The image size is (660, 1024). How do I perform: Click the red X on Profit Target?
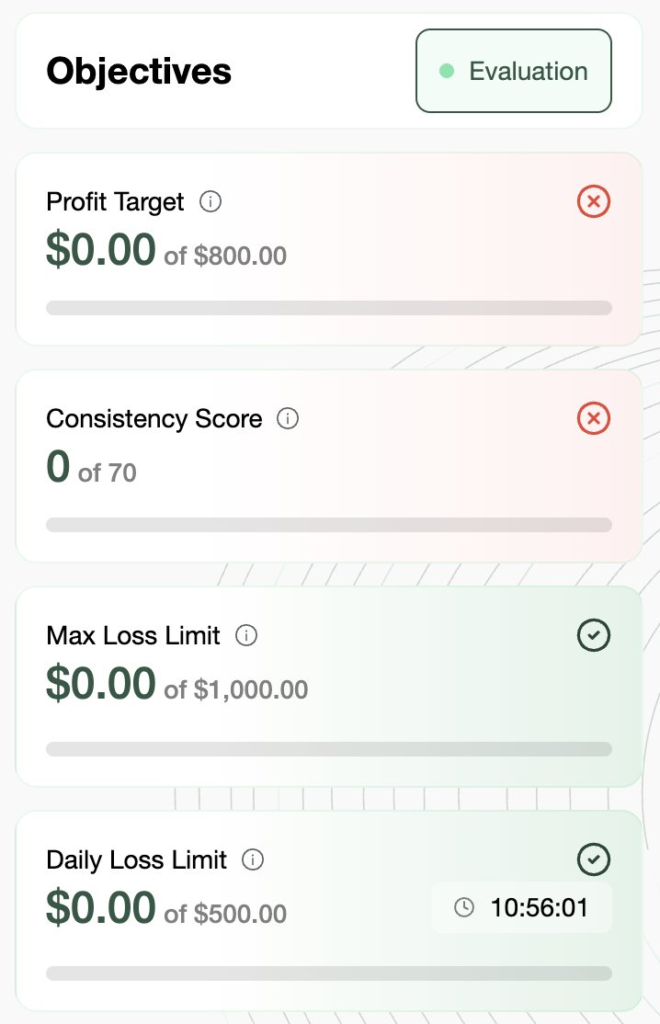coord(593,202)
